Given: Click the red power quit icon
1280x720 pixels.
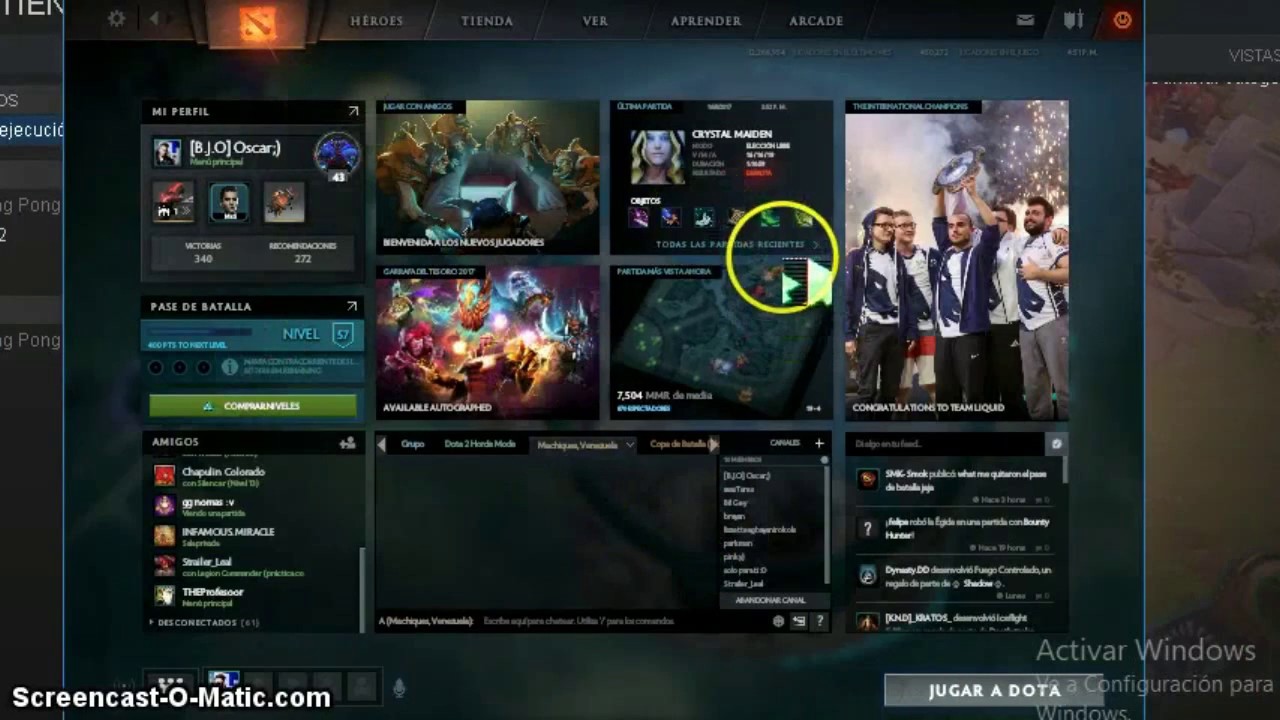Looking at the screenshot, I should 1122,20.
